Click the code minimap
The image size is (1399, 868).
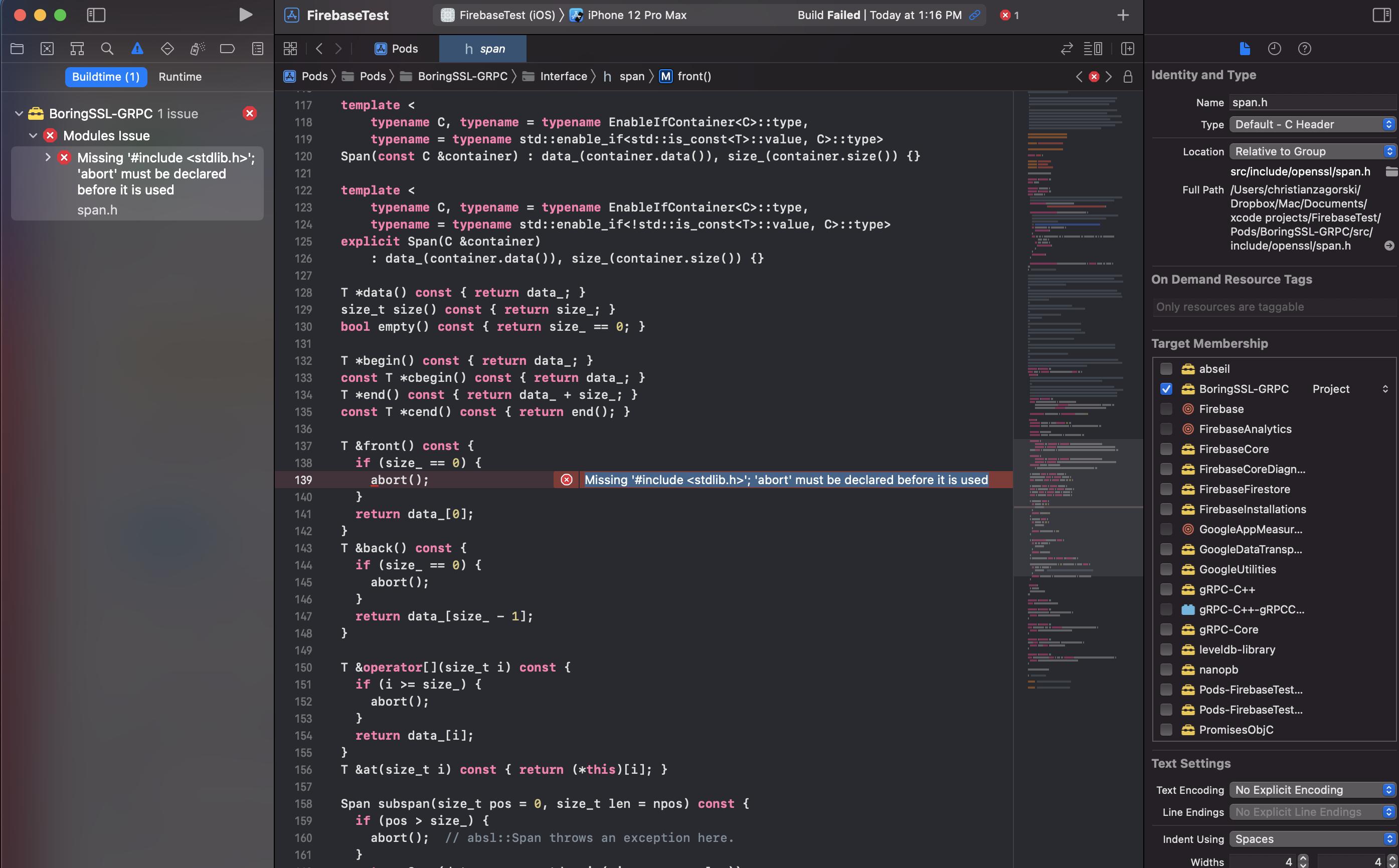coord(1078,390)
